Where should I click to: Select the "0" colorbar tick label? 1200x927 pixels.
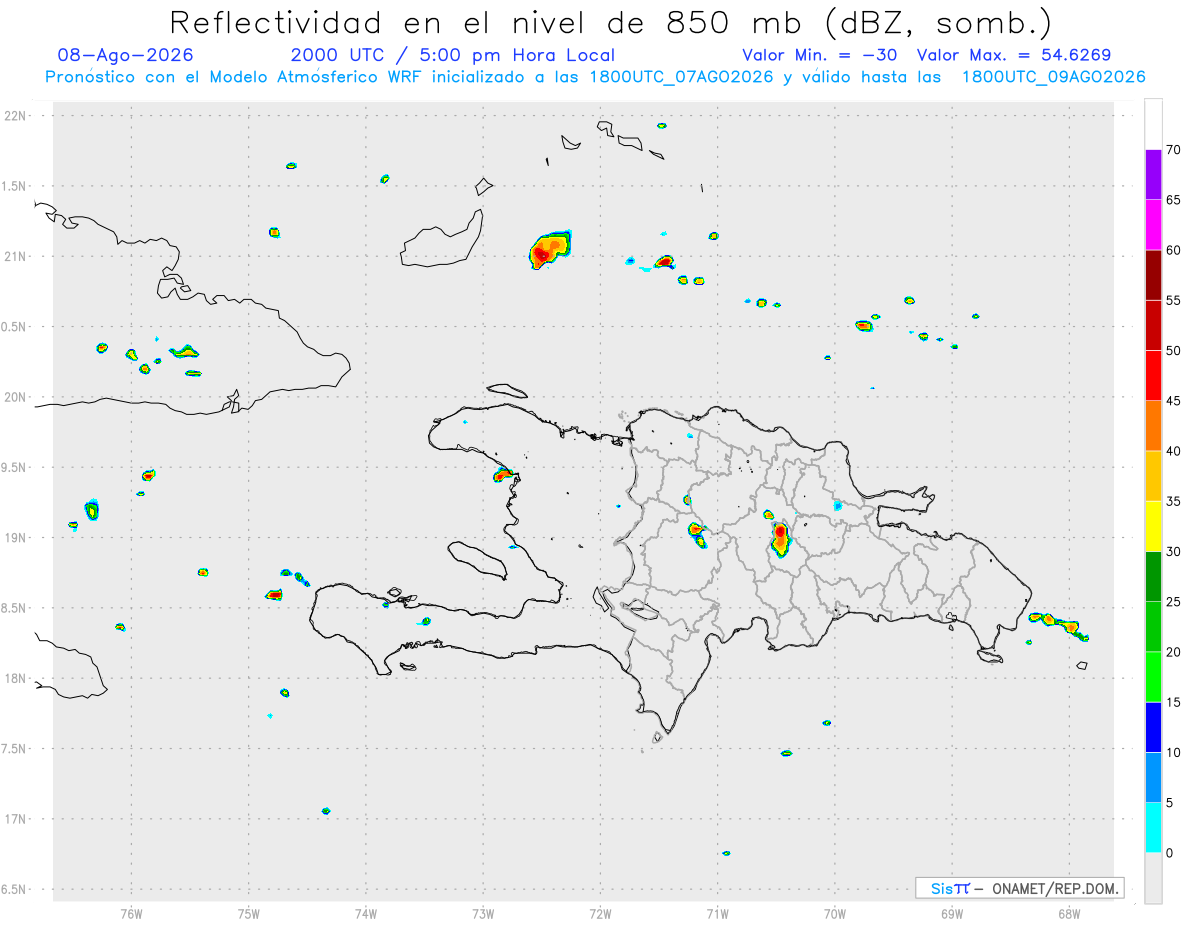coord(1169,853)
